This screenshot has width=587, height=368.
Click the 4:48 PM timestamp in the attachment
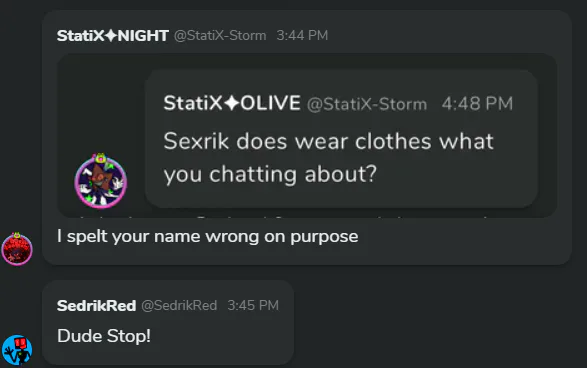point(477,104)
